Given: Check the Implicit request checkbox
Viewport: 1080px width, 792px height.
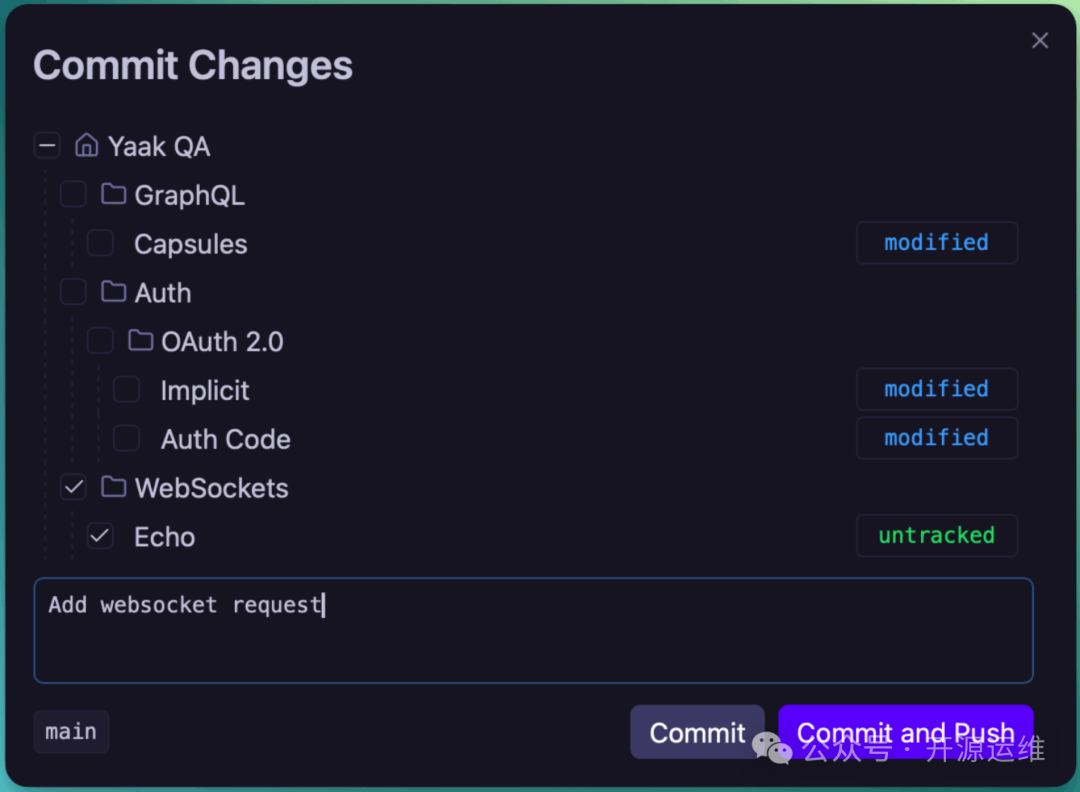Looking at the screenshot, I should 126,390.
